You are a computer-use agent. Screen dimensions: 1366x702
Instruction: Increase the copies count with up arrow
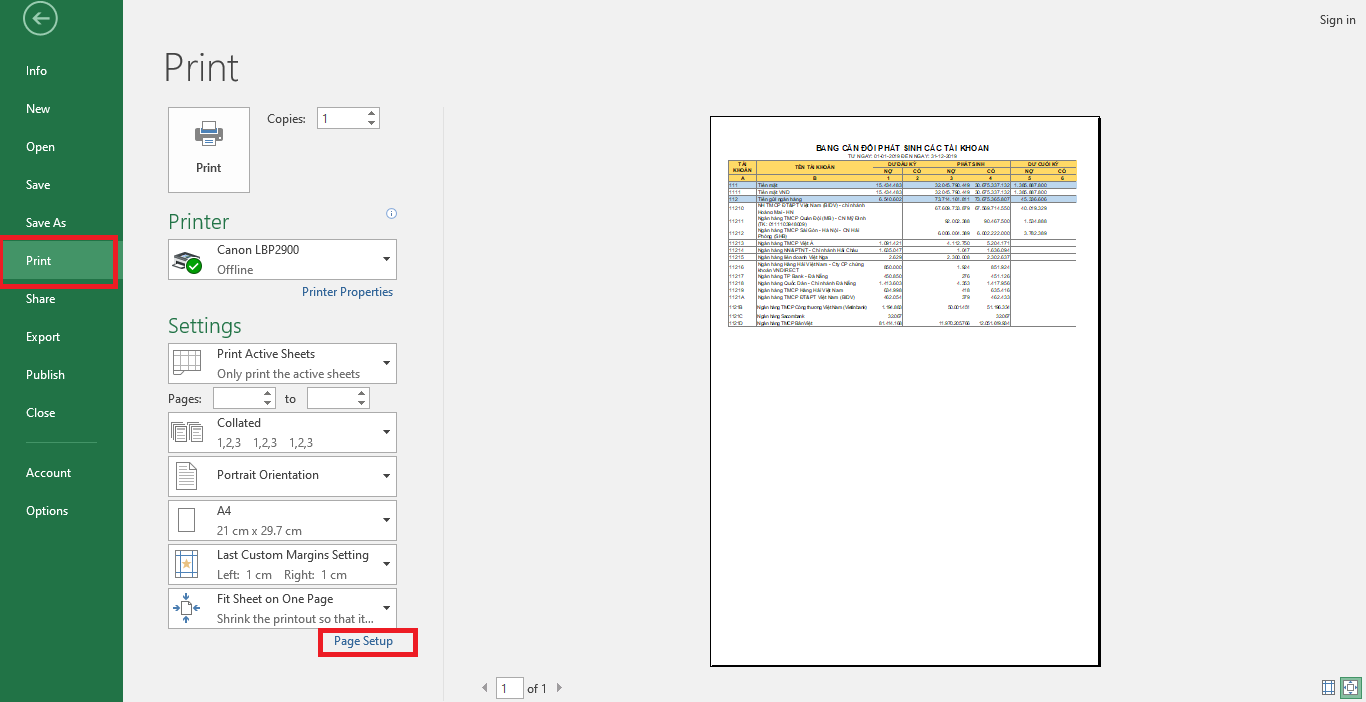click(372, 113)
